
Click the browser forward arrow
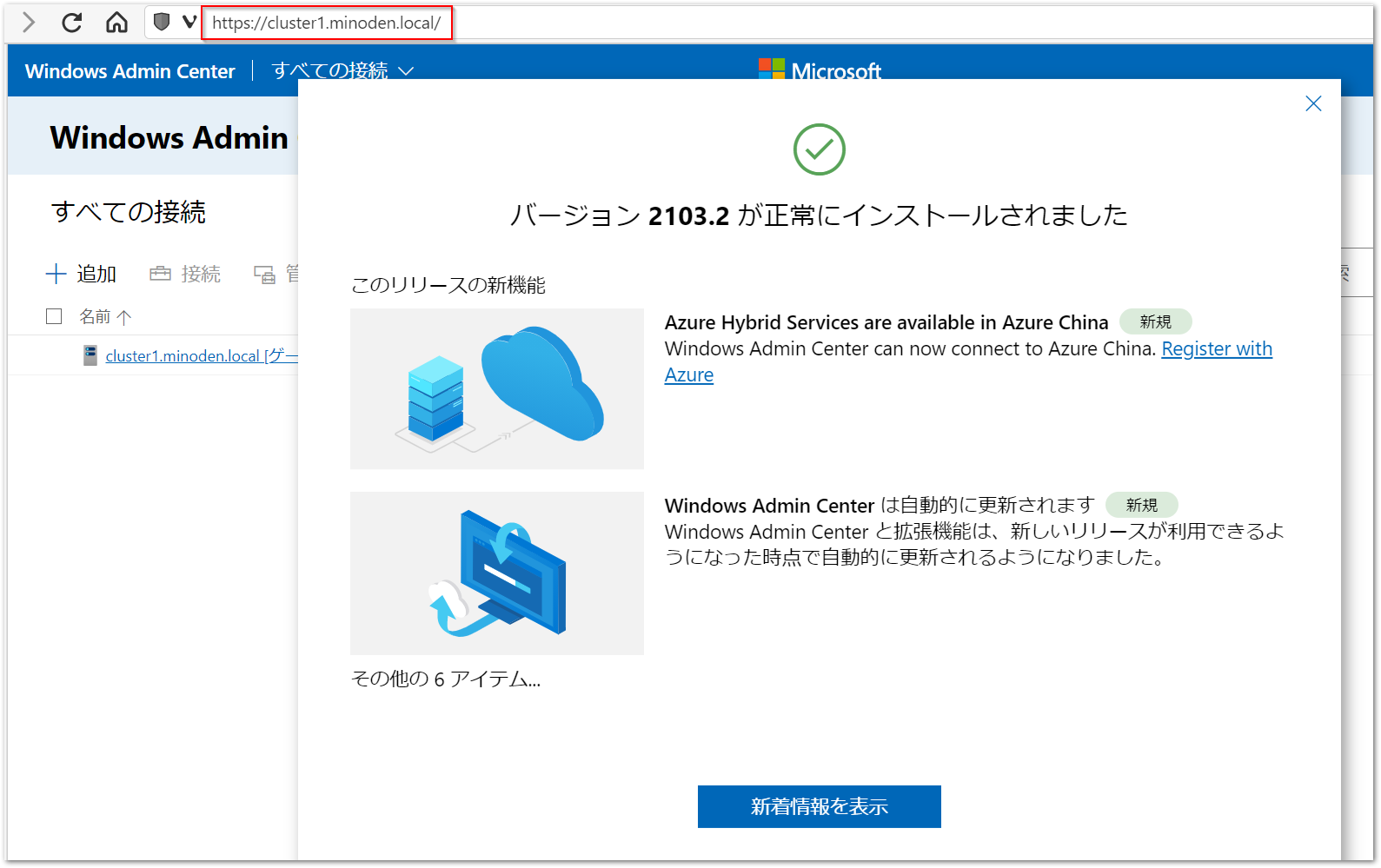click(x=29, y=23)
